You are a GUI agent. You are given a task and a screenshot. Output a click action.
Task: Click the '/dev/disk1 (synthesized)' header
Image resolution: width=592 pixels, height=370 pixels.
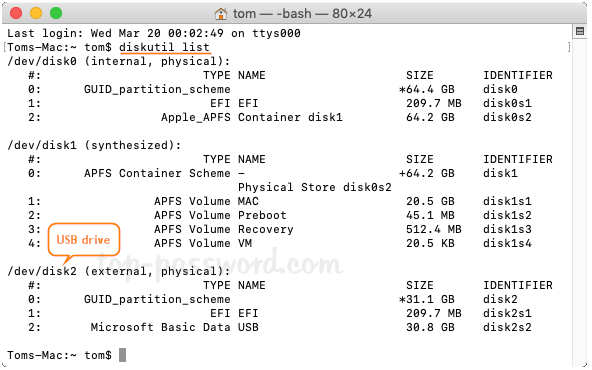(x=94, y=145)
